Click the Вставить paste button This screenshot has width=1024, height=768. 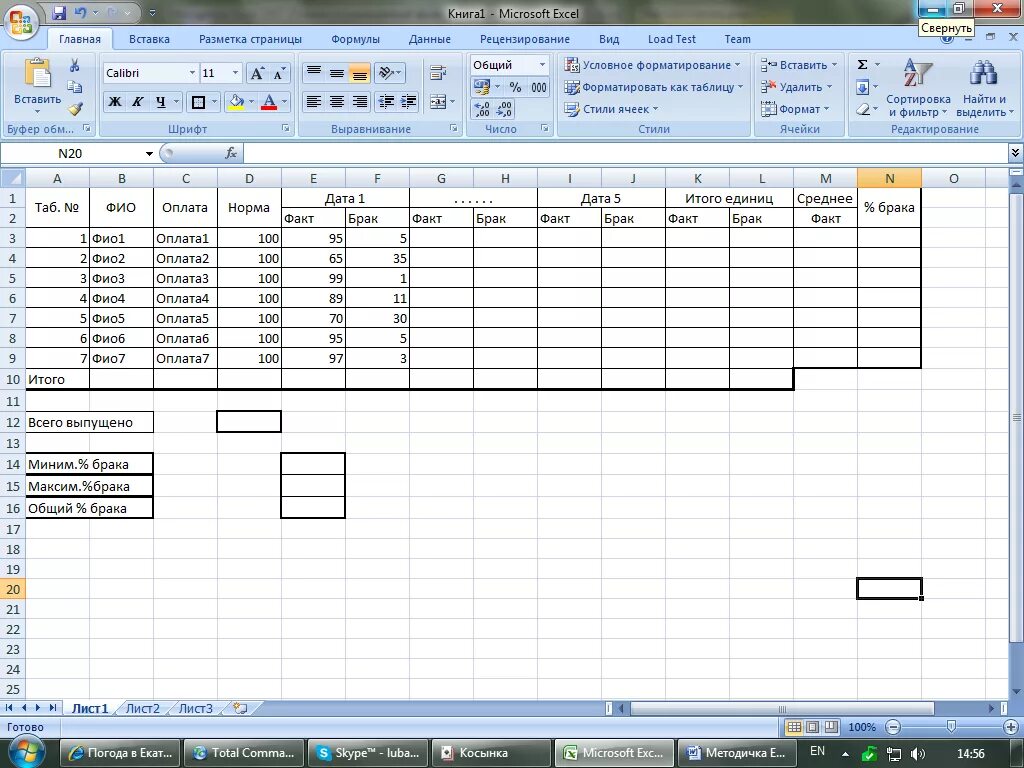(37, 85)
